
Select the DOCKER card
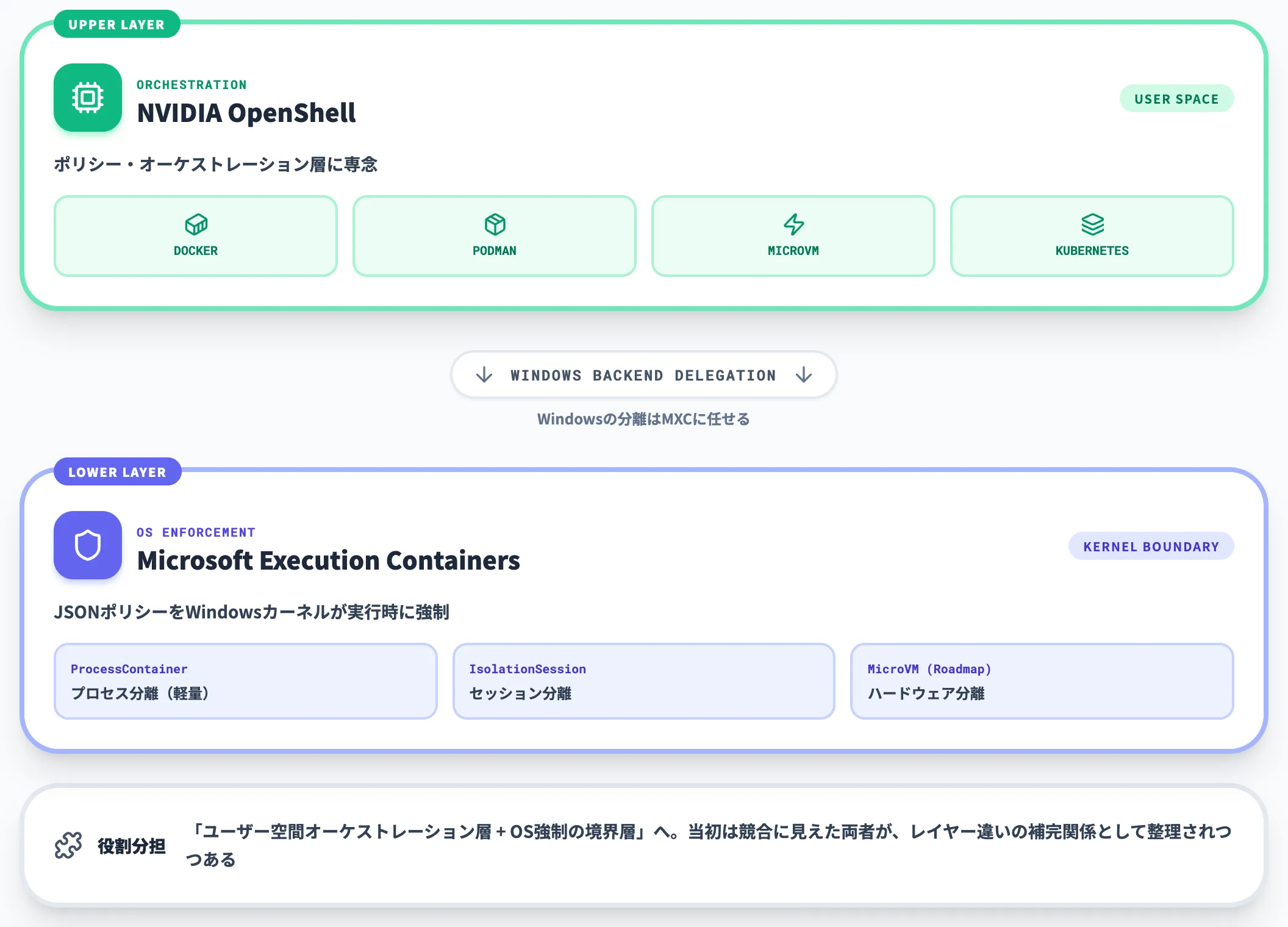[196, 236]
